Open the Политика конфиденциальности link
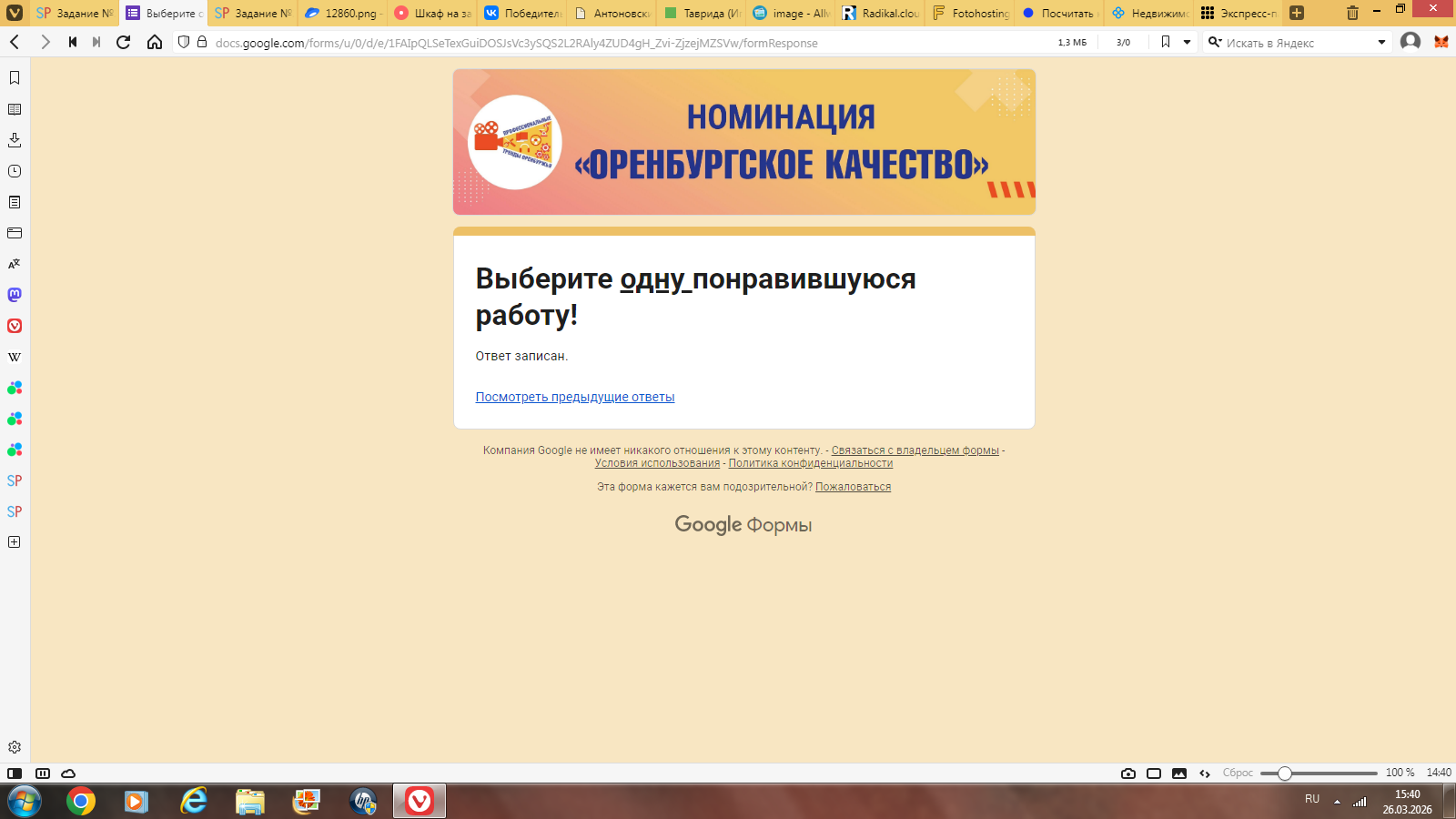This screenshot has width=1456, height=819. point(811,463)
